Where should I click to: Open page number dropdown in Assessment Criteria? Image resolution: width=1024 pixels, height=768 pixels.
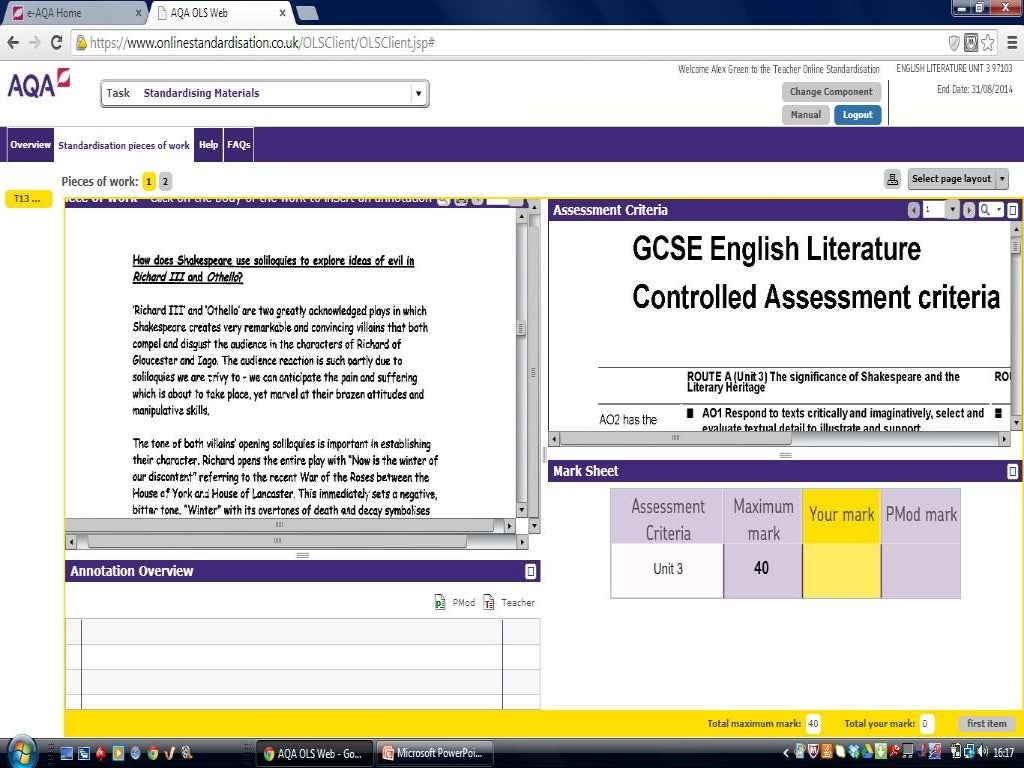(952, 210)
